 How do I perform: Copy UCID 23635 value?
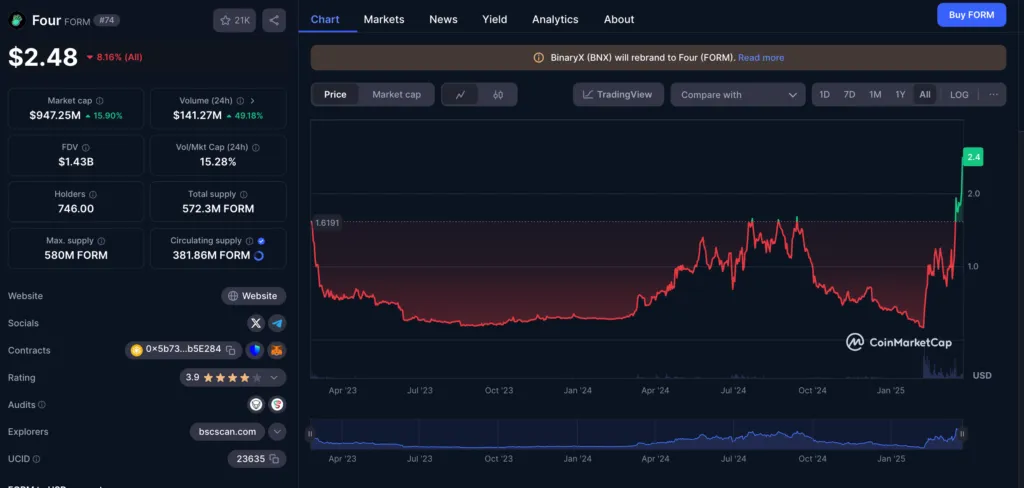[x=274, y=459]
